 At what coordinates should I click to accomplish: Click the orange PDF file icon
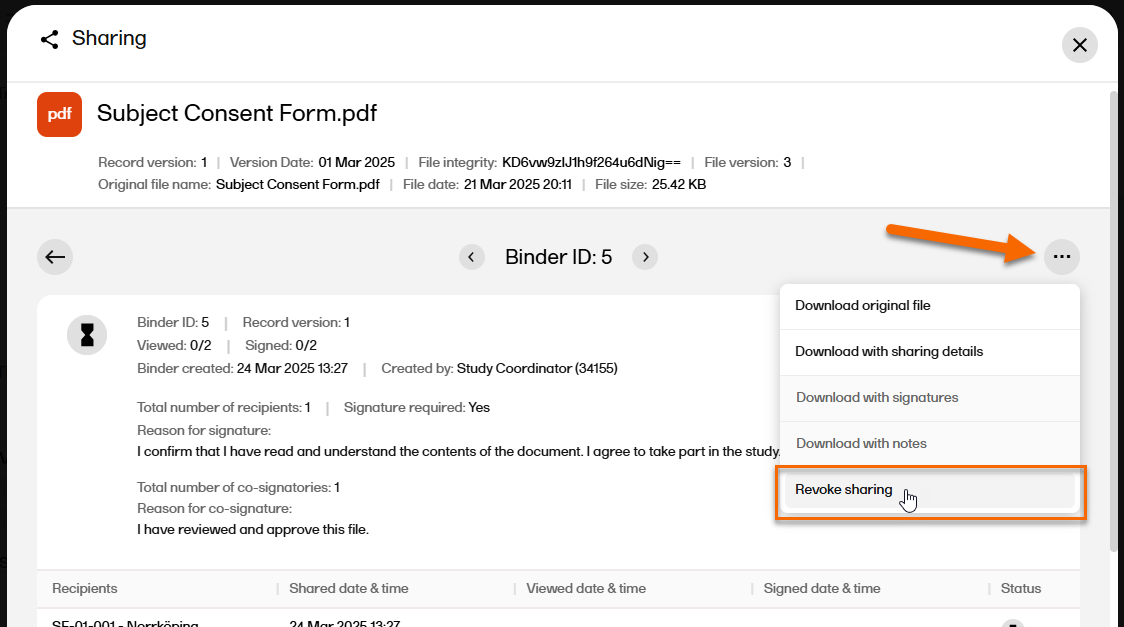(59, 114)
